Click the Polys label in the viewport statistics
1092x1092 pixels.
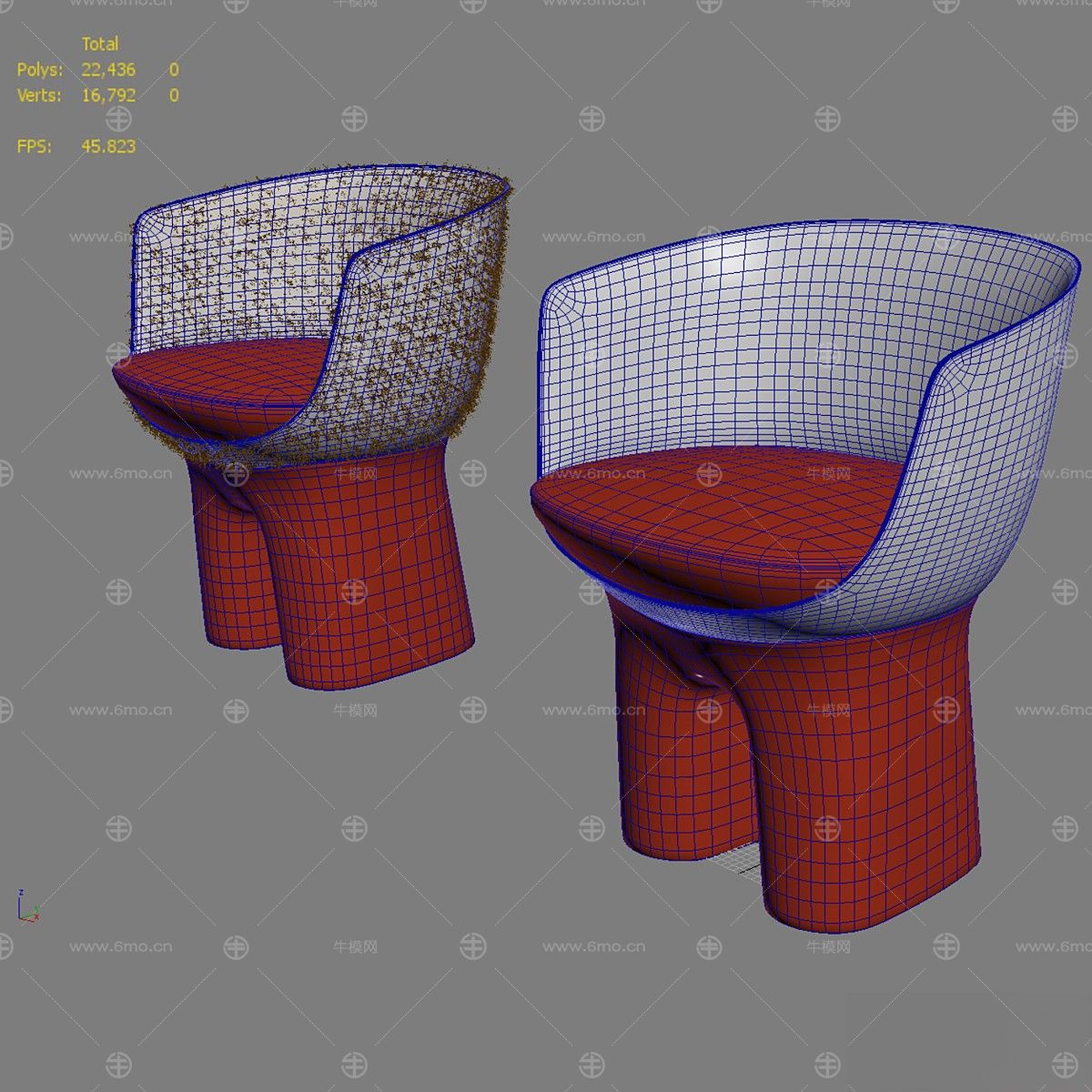click(40, 69)
